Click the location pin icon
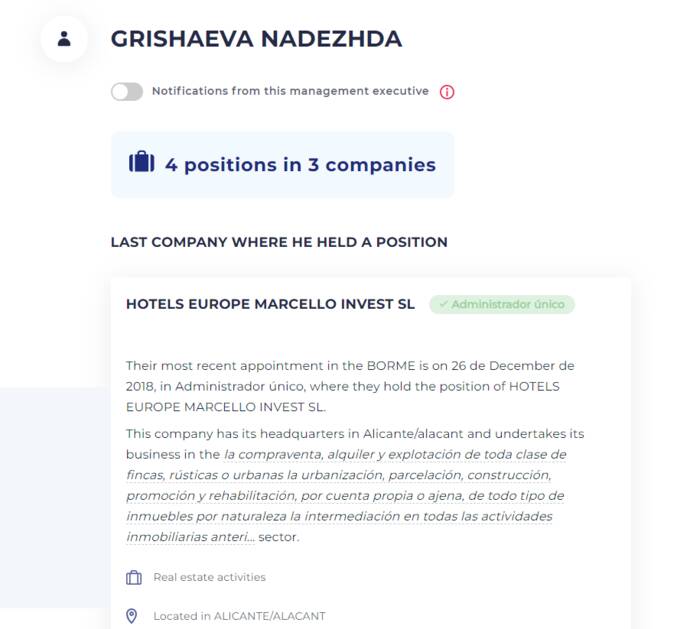 (133, 616)
